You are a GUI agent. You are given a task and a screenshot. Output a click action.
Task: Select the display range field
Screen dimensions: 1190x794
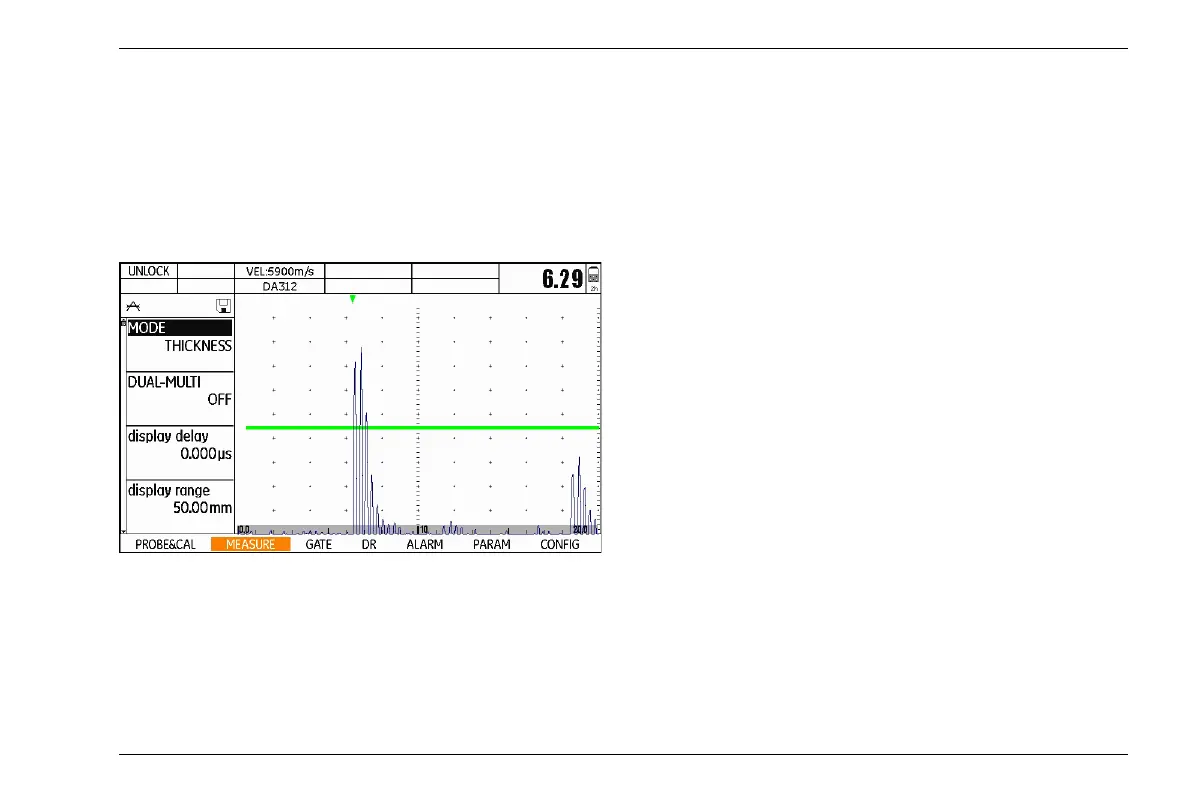(x=180, y=506)
